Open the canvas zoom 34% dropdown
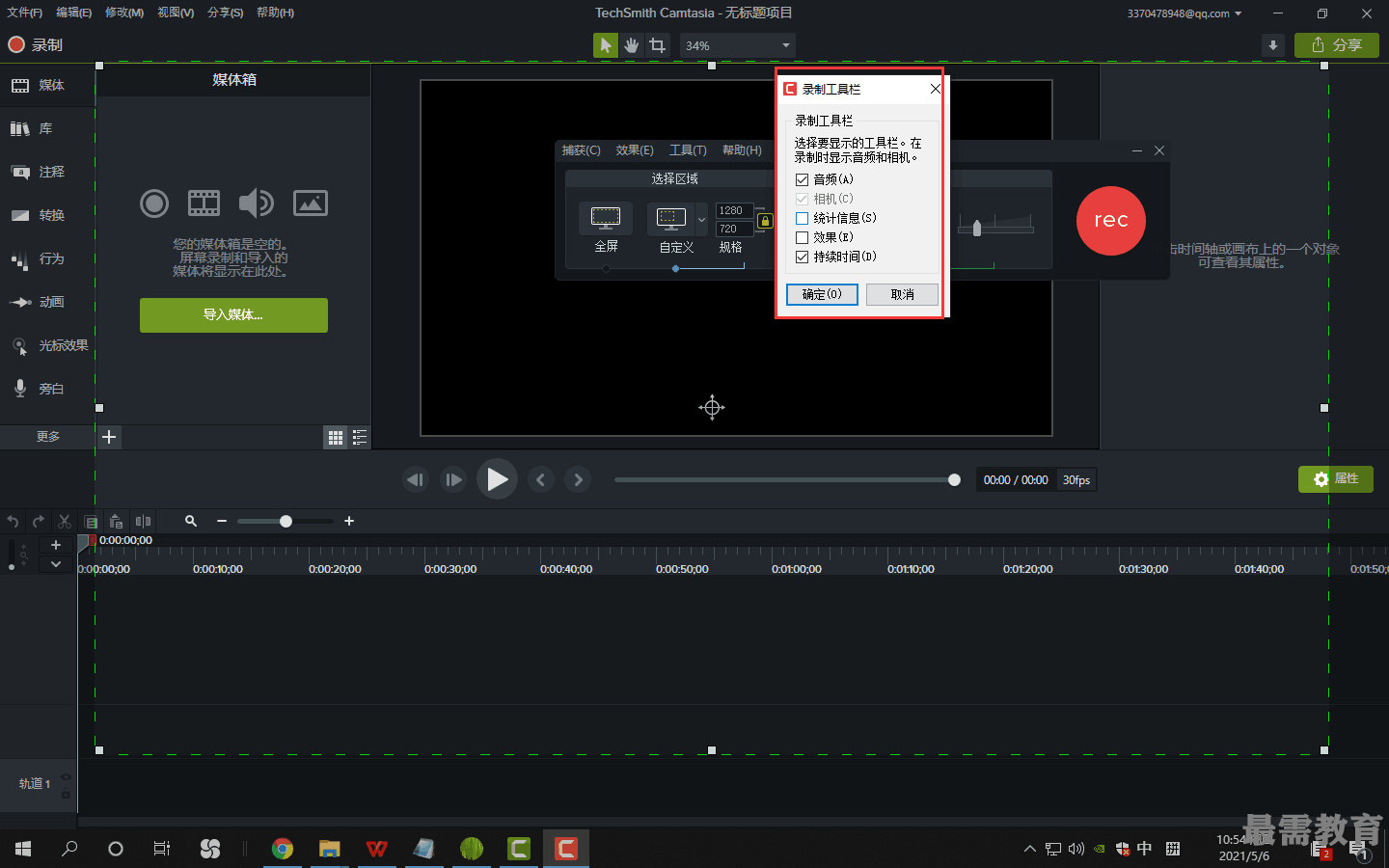This screenshot has height=868, width=1389. tap(738, 45)
